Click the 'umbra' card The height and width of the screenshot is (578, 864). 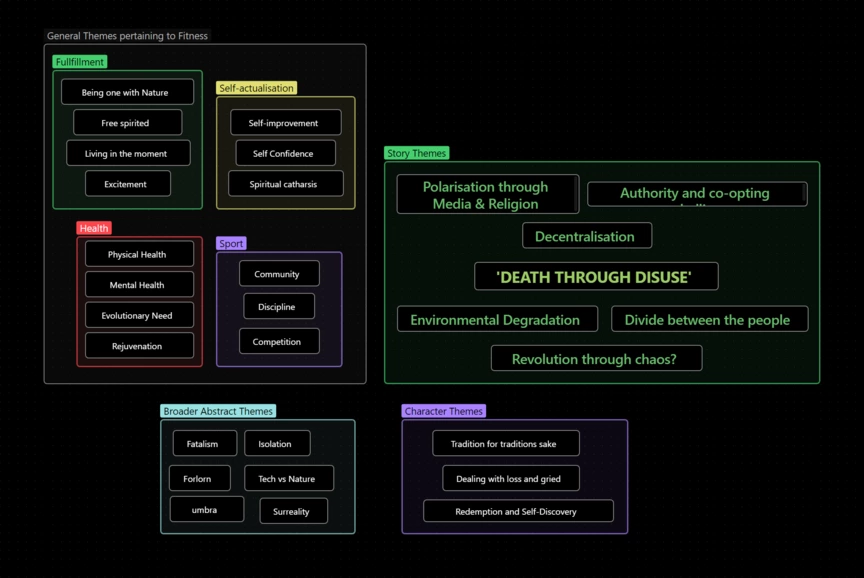coord(207,509)
